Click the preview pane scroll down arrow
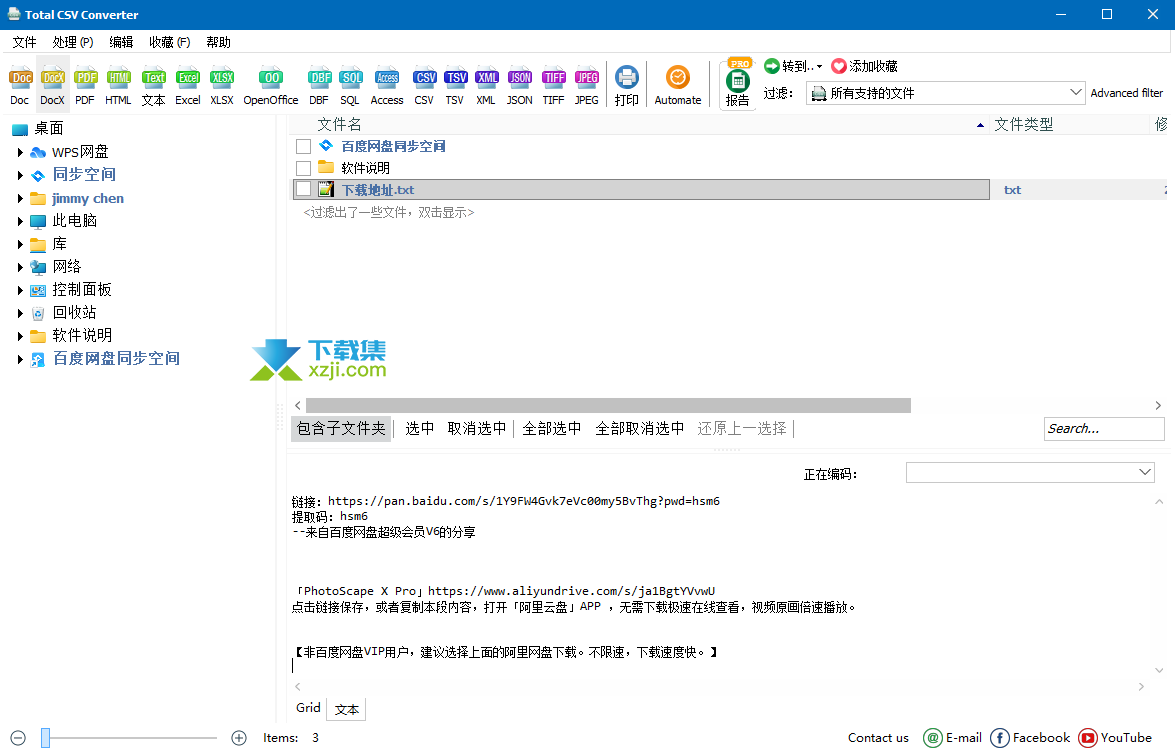The height and width of the screenshot is (756, 1175). pos(1159,671)
